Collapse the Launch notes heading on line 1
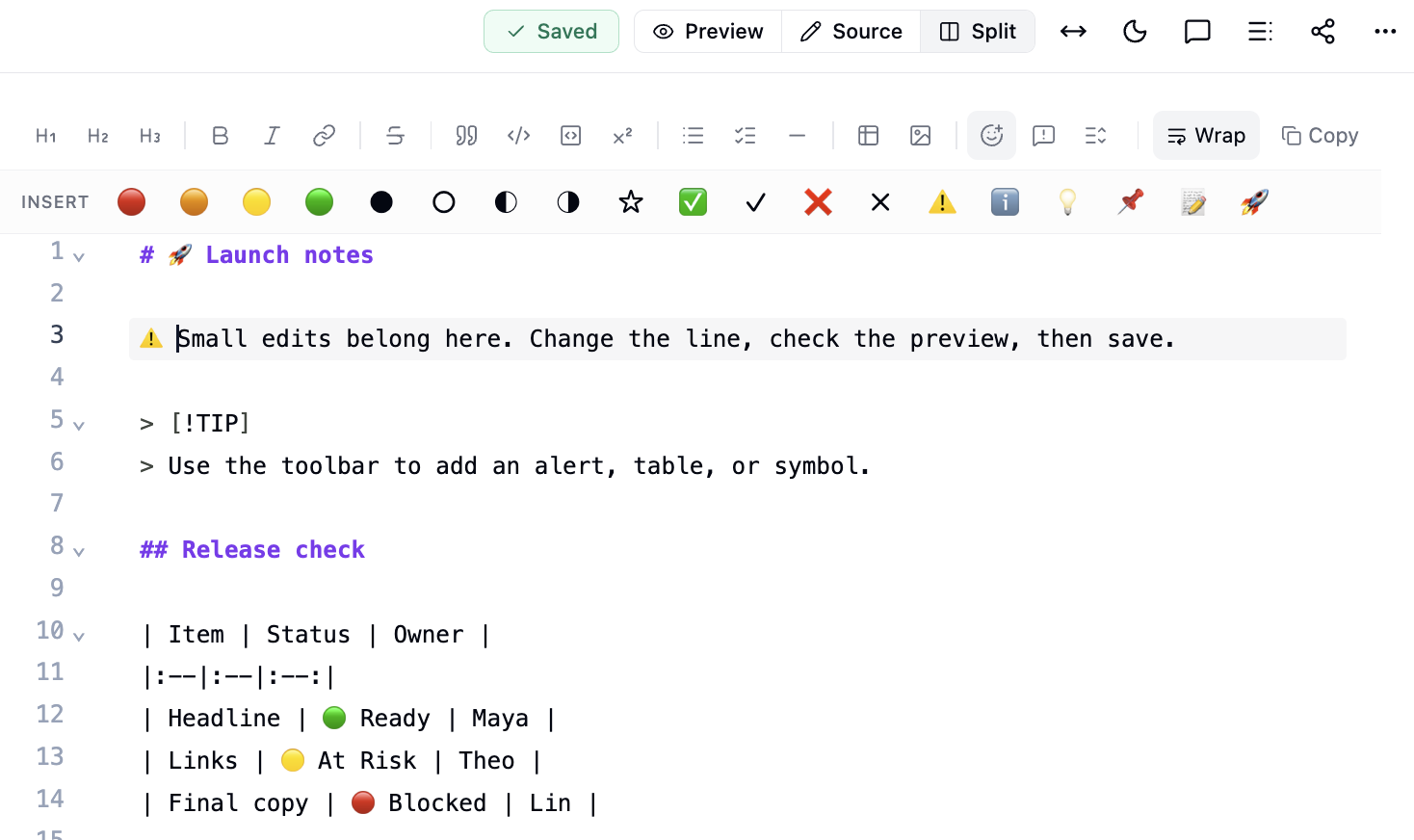The height and width of the screenshot is (840, 1414). [x=79, y=257]
